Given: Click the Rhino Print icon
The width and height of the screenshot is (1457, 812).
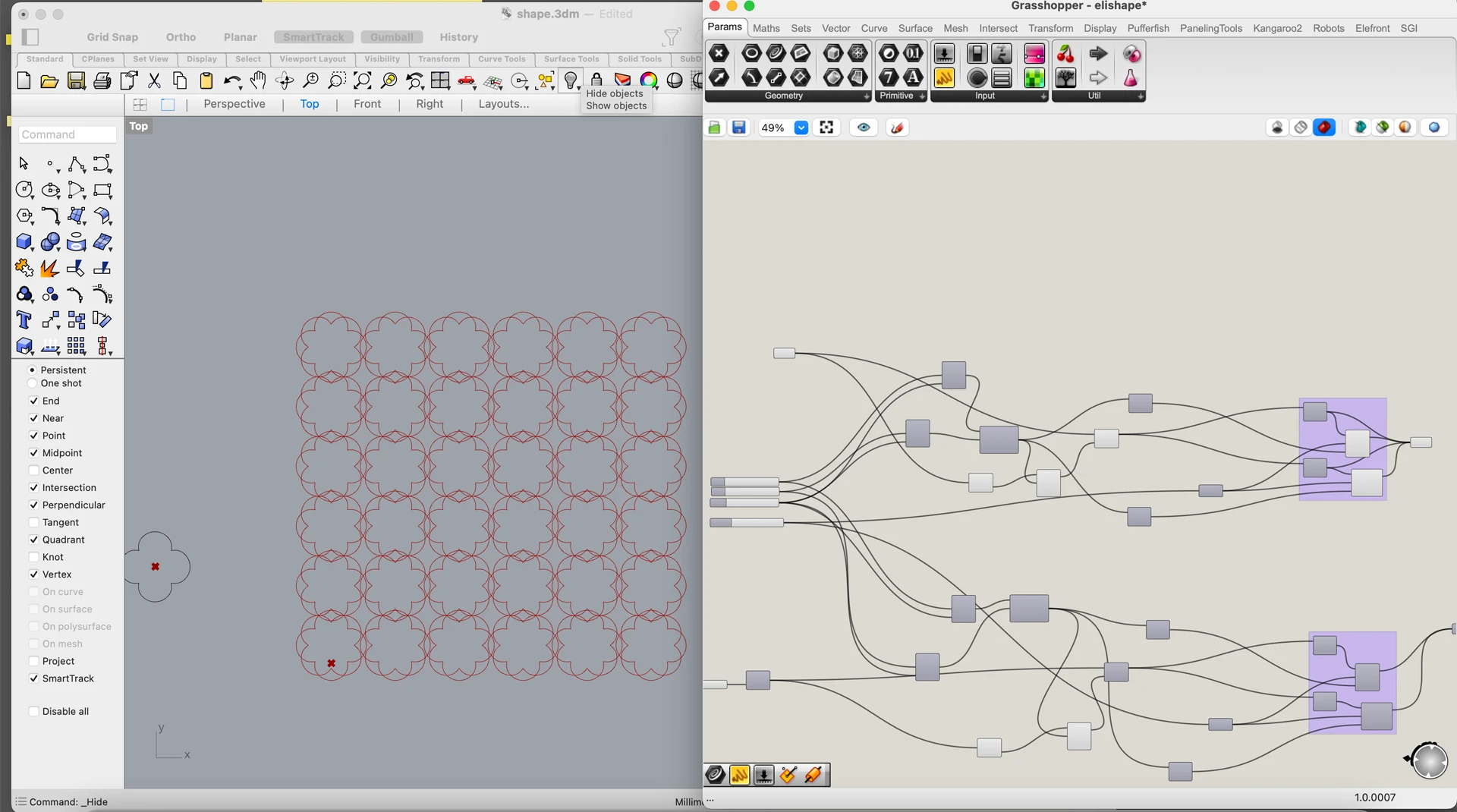Looking at the screenshot, I should tap(102, 81).
